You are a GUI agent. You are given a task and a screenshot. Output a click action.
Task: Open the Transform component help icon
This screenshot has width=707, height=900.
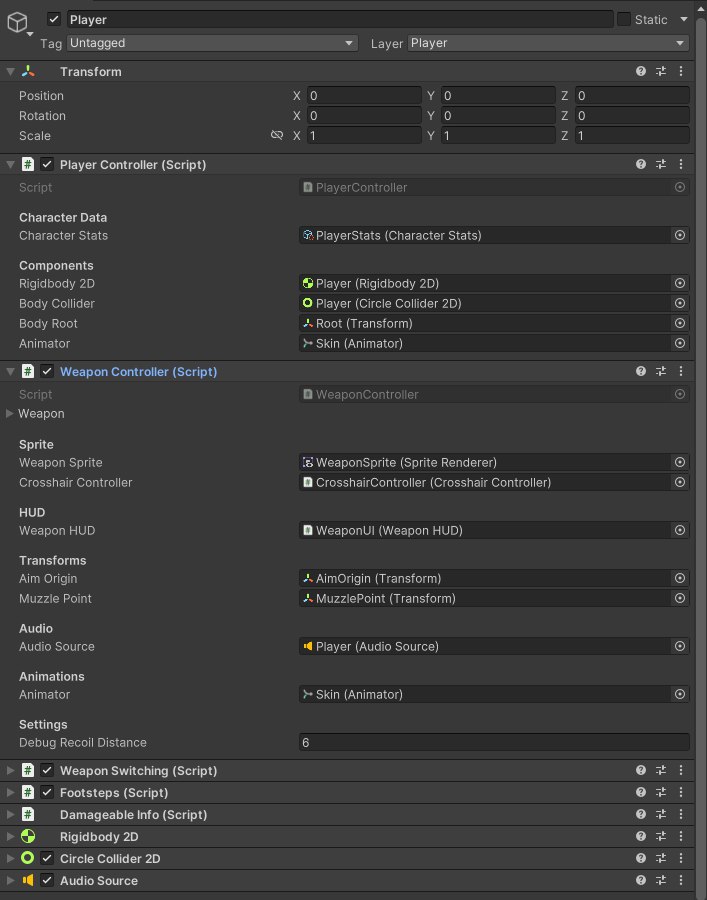click(641, 72)
